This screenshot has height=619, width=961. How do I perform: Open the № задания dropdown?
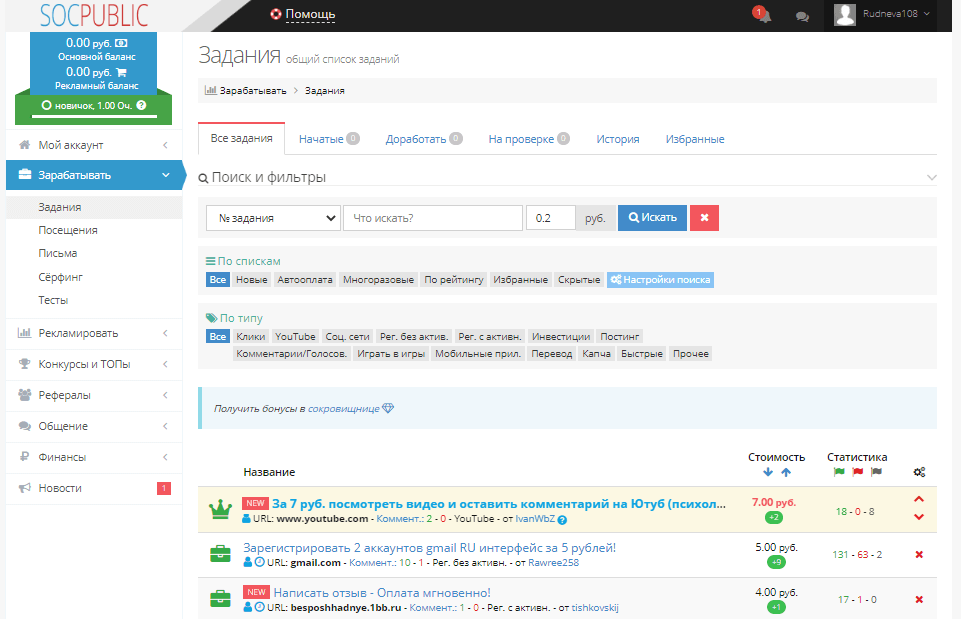[x=273, y=218]
